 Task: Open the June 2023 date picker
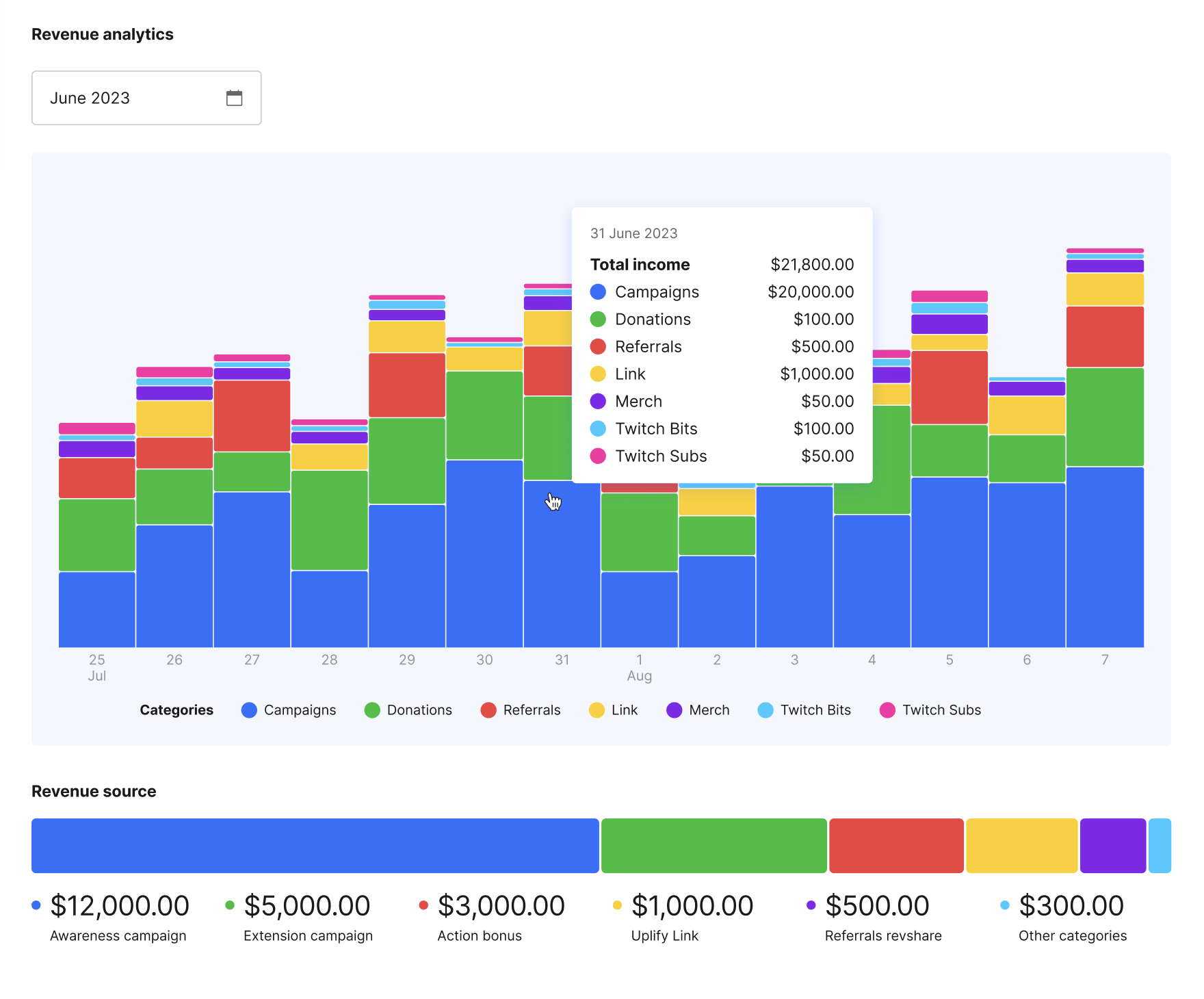[146, 98]
